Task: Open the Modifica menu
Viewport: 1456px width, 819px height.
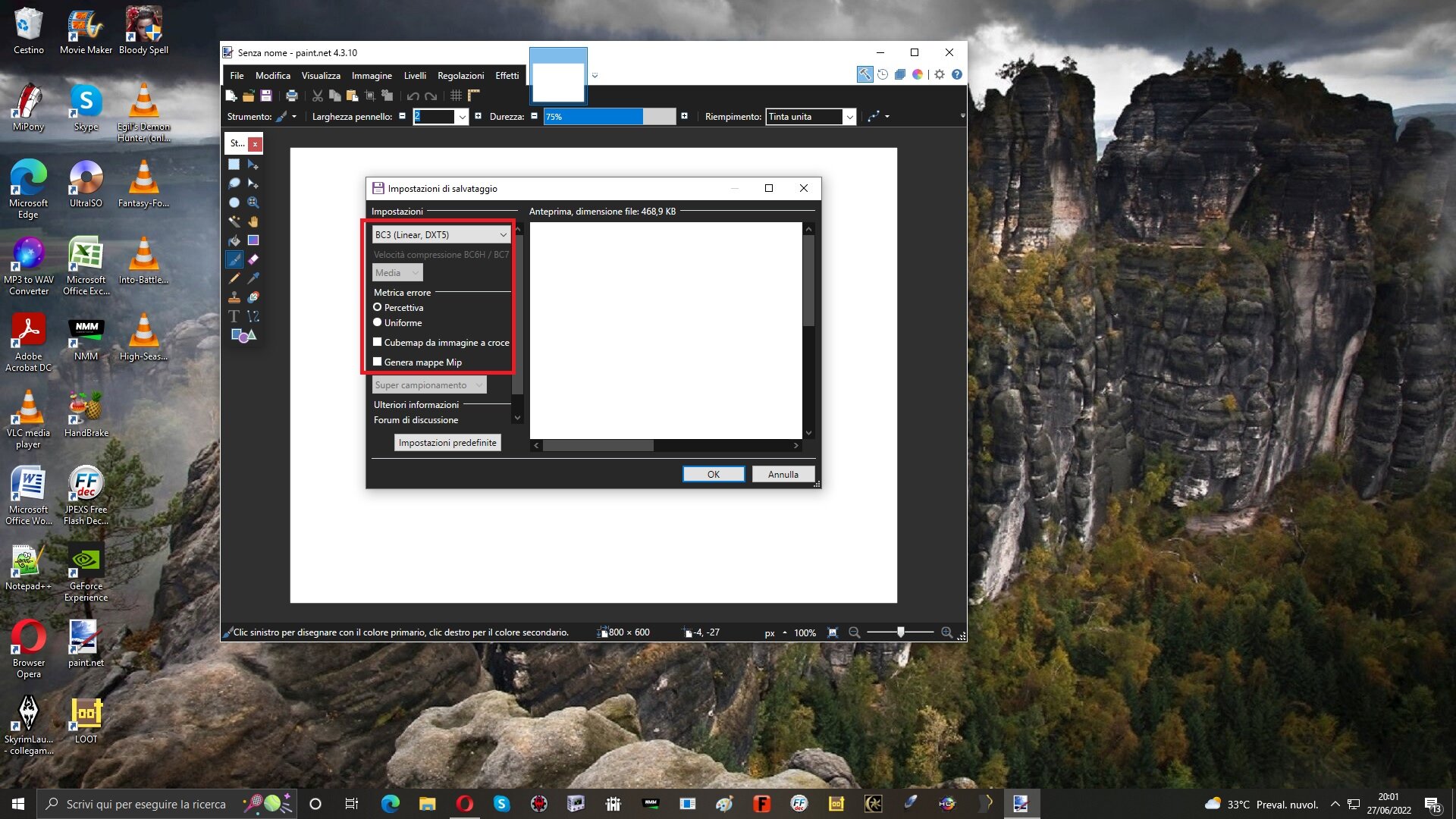Action: (273, 75)
